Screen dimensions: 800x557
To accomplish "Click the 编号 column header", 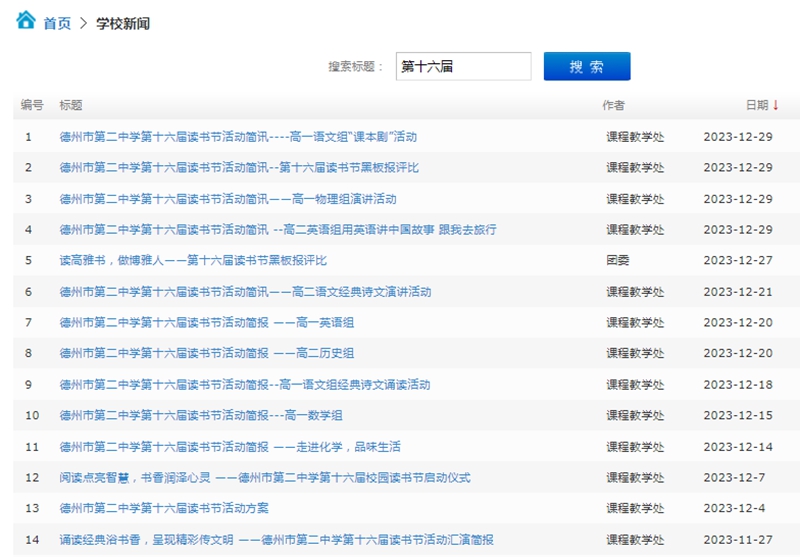I will (32, 105).
